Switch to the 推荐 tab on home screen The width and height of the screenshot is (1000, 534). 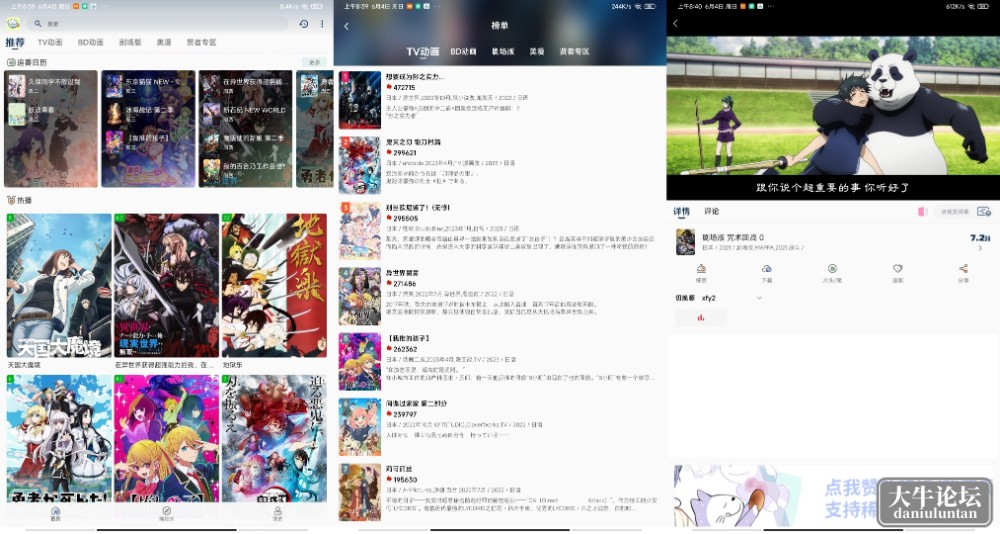point(15,42)
